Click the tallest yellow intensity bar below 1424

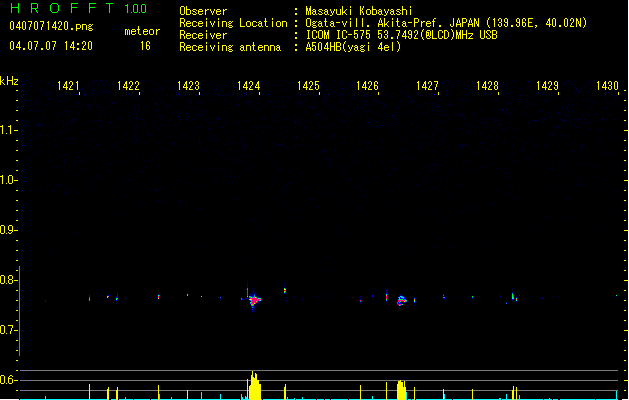[254, 386]
